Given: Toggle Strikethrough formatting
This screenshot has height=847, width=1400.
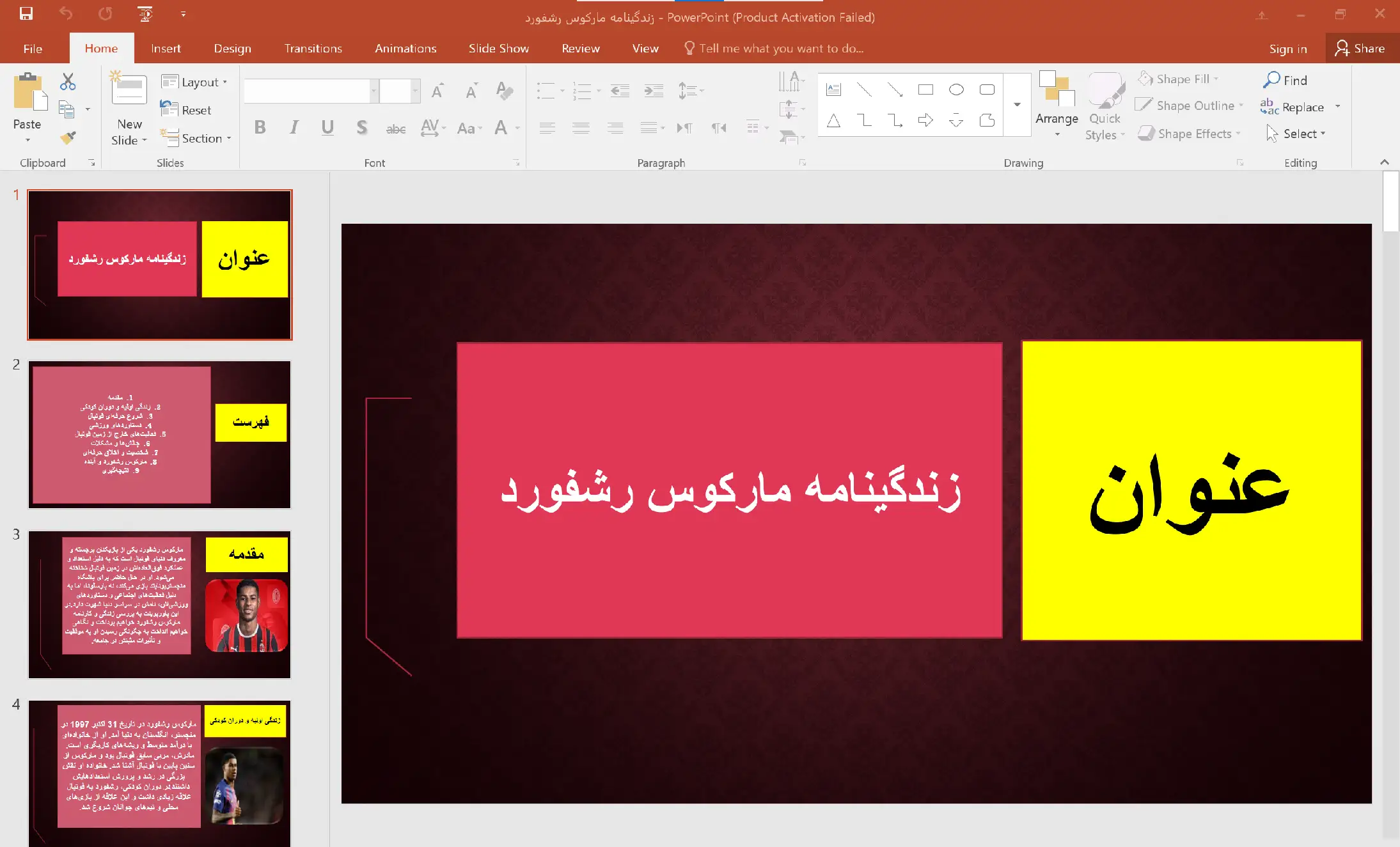Looking at the screenshot, I should point(396,128).
